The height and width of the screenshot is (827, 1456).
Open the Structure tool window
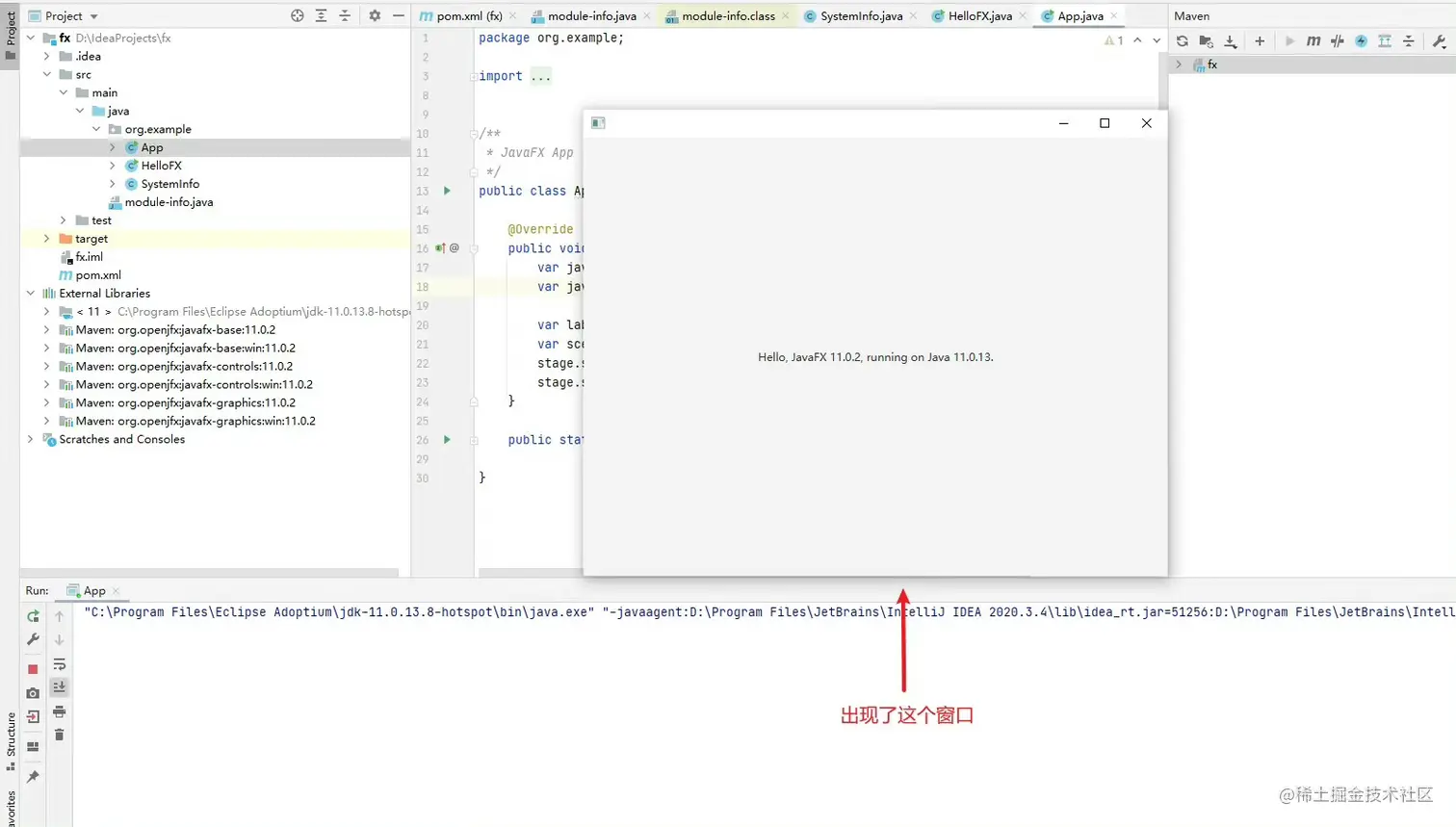pyautogui.click(x=11, y=741)
